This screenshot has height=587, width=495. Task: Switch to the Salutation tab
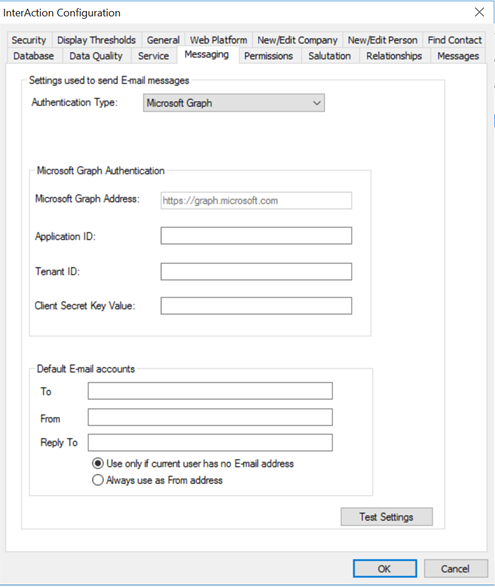point(330,56)
